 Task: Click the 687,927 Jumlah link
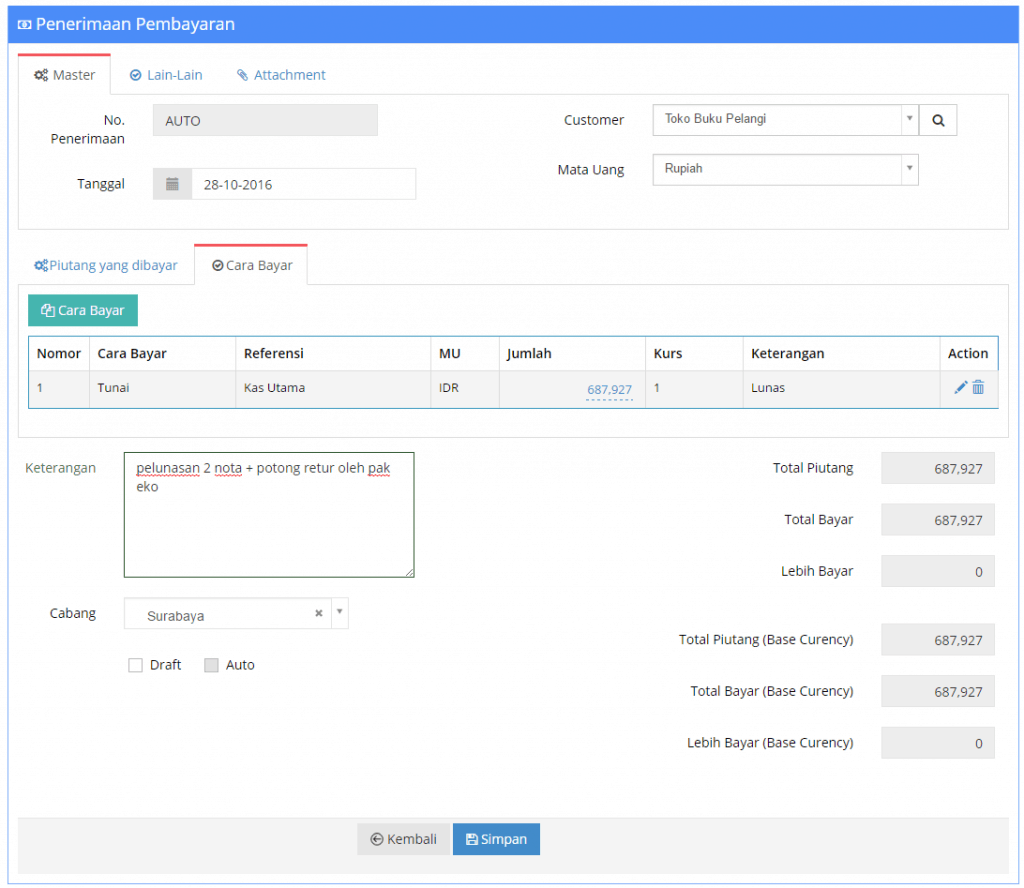[609, 390]
